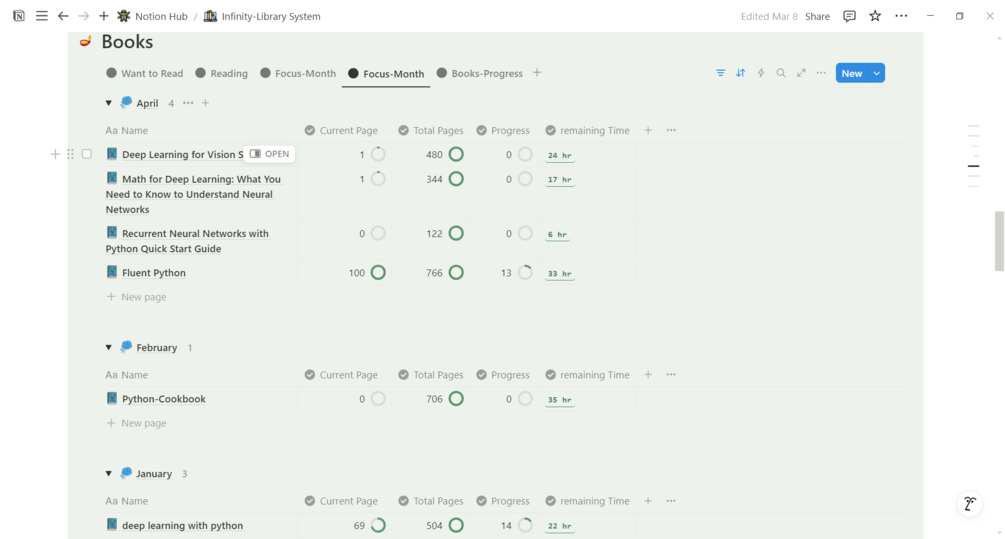Image resolution: width=1005 pixels, height=539 pixels.
Task: Add a page to April group with plus
Action: (205, 103)
